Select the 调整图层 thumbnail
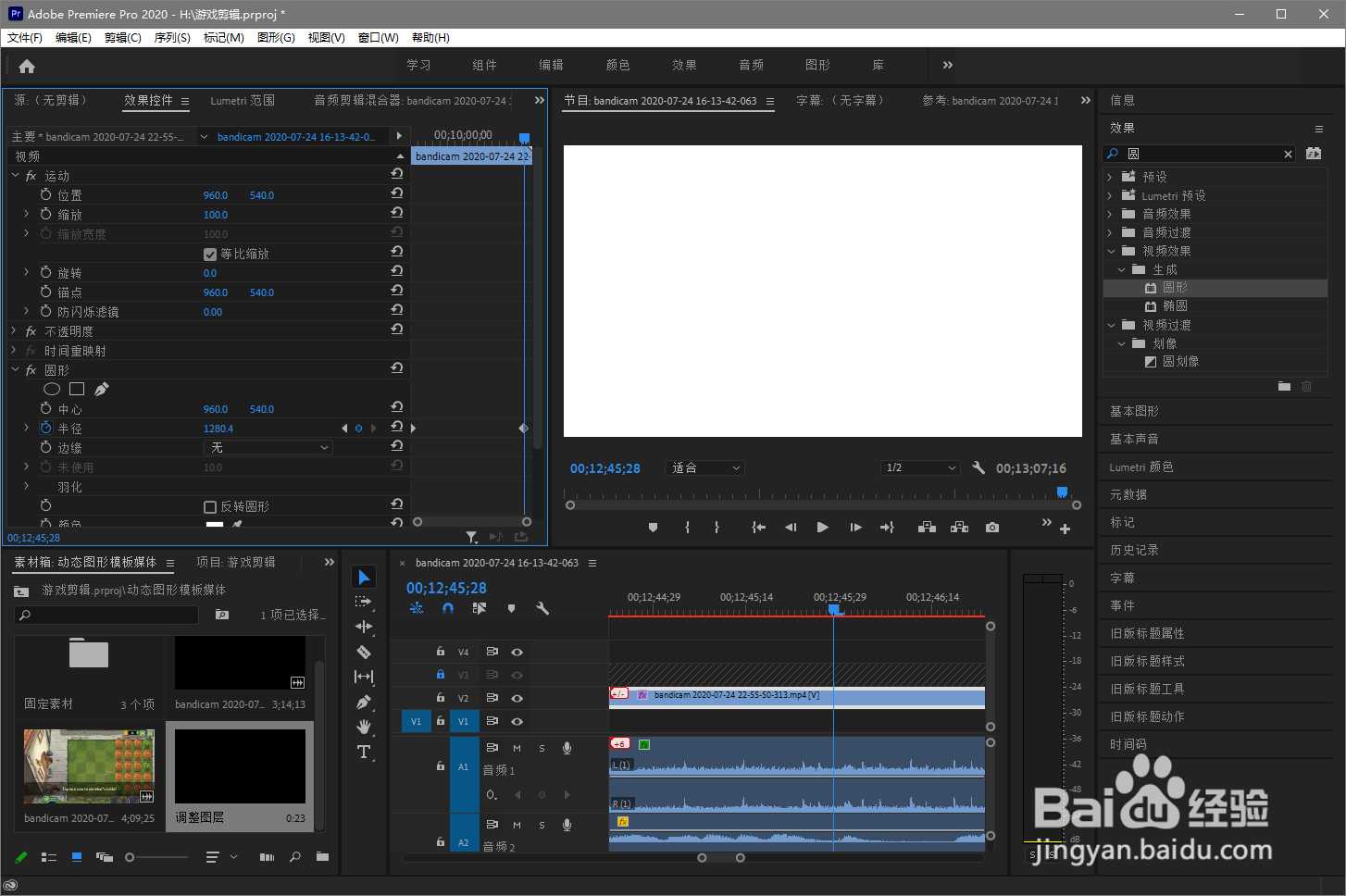The image size is (1346, 896). [x=240, y=766]
